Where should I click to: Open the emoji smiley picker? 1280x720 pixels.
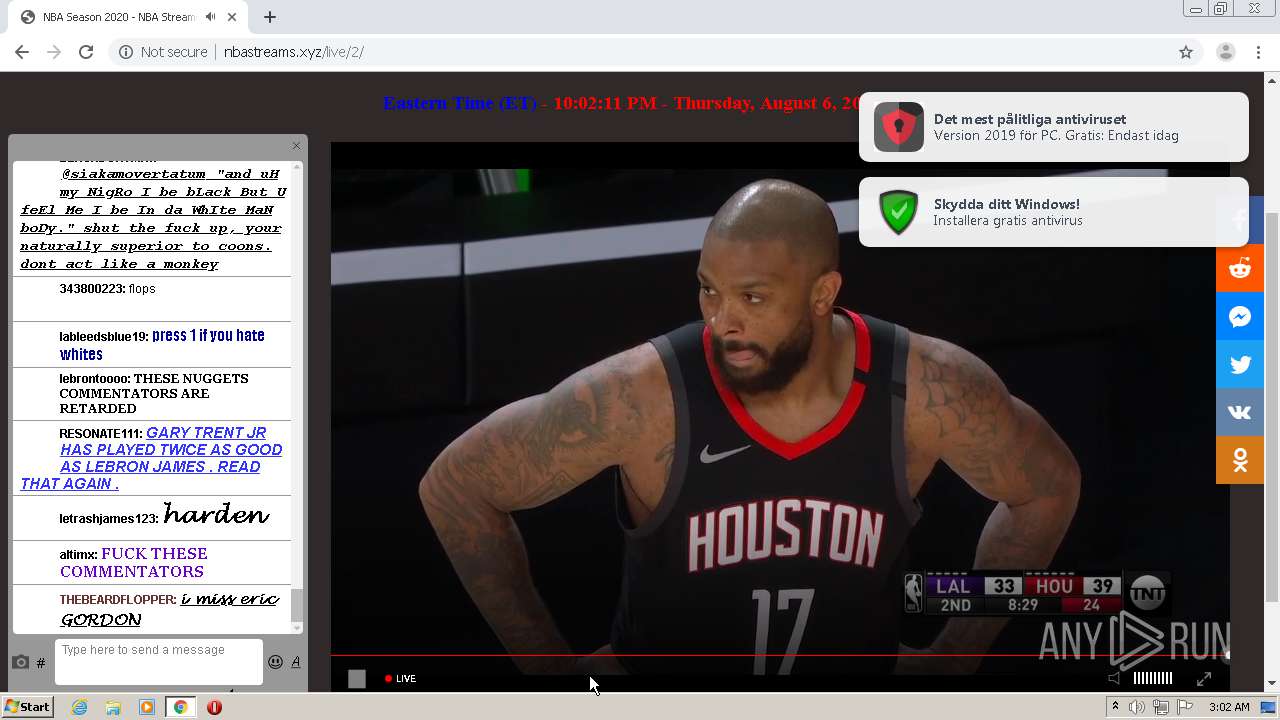275,662
